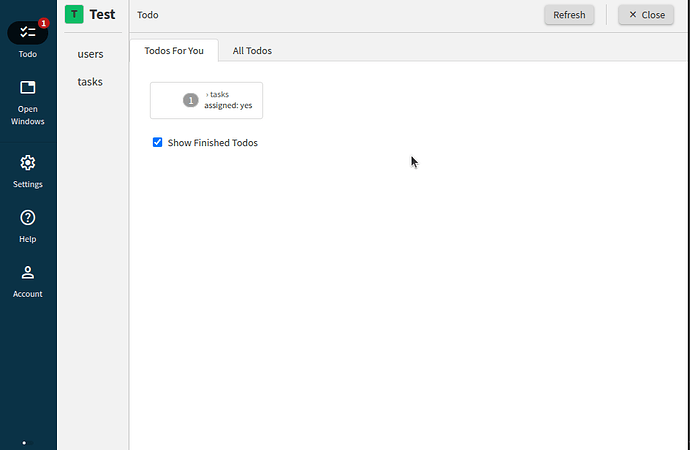690x450 pixels.
Task: Click the Help question mark icon
Action: [x=27, y=218]
